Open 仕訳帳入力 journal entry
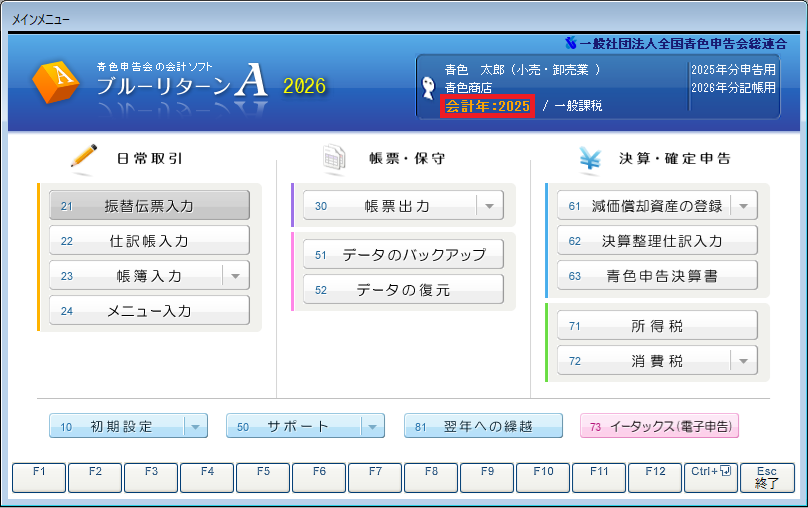The height and width of the screenshot is (508, 808). pos(149,241)
